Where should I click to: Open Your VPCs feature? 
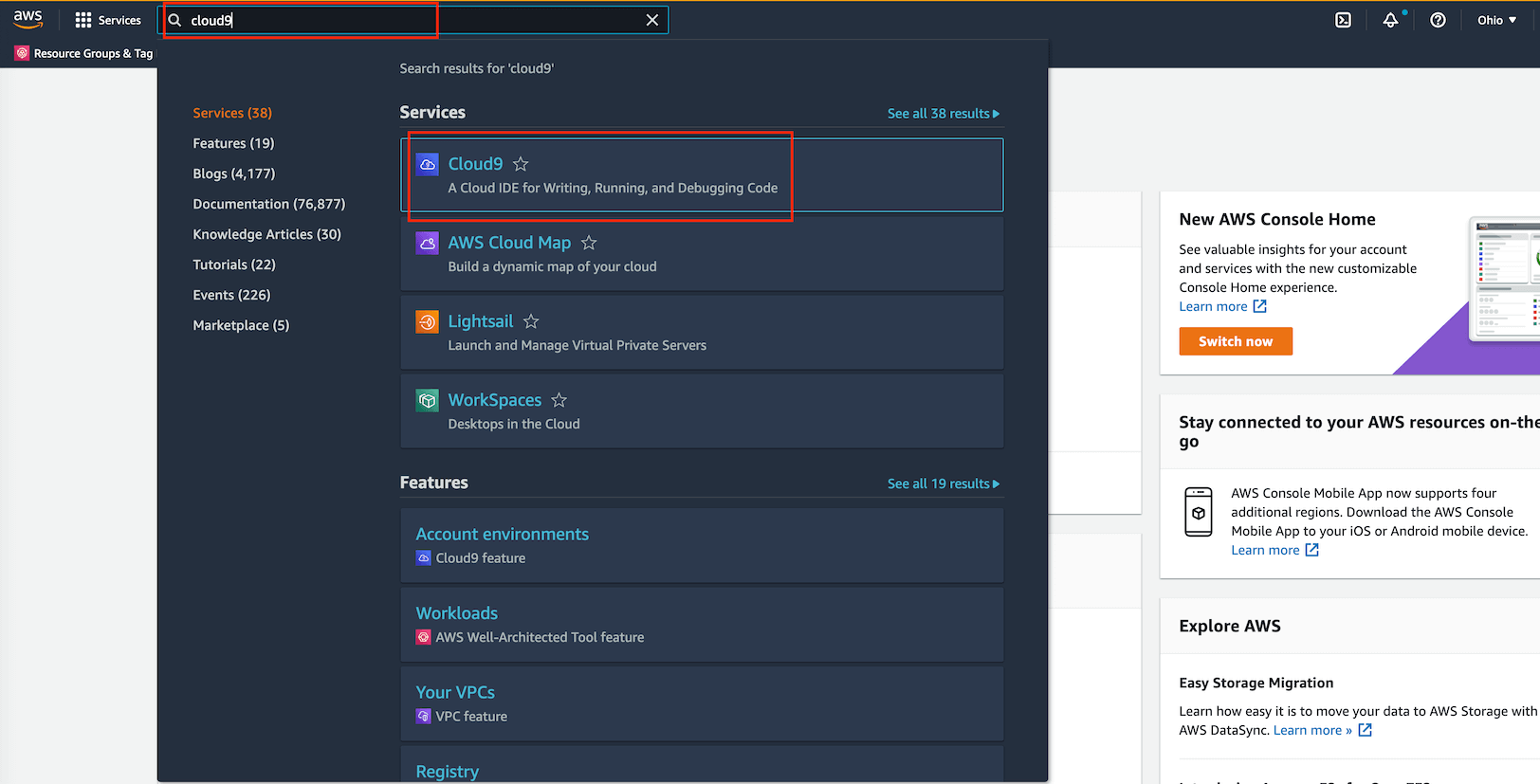[x=455, y=692]
